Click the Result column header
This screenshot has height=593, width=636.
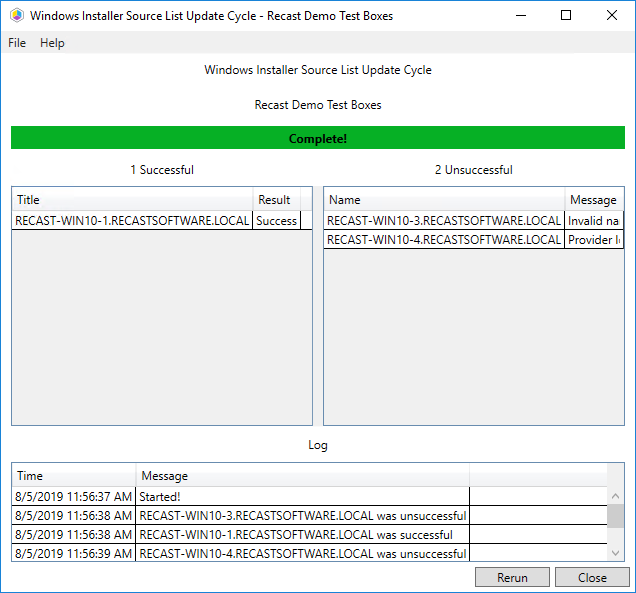tap(277, 200)
